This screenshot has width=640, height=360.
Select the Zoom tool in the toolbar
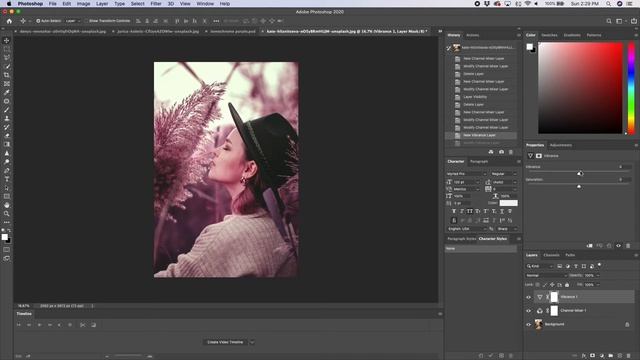pyautogui.click(x=7, y=213)
